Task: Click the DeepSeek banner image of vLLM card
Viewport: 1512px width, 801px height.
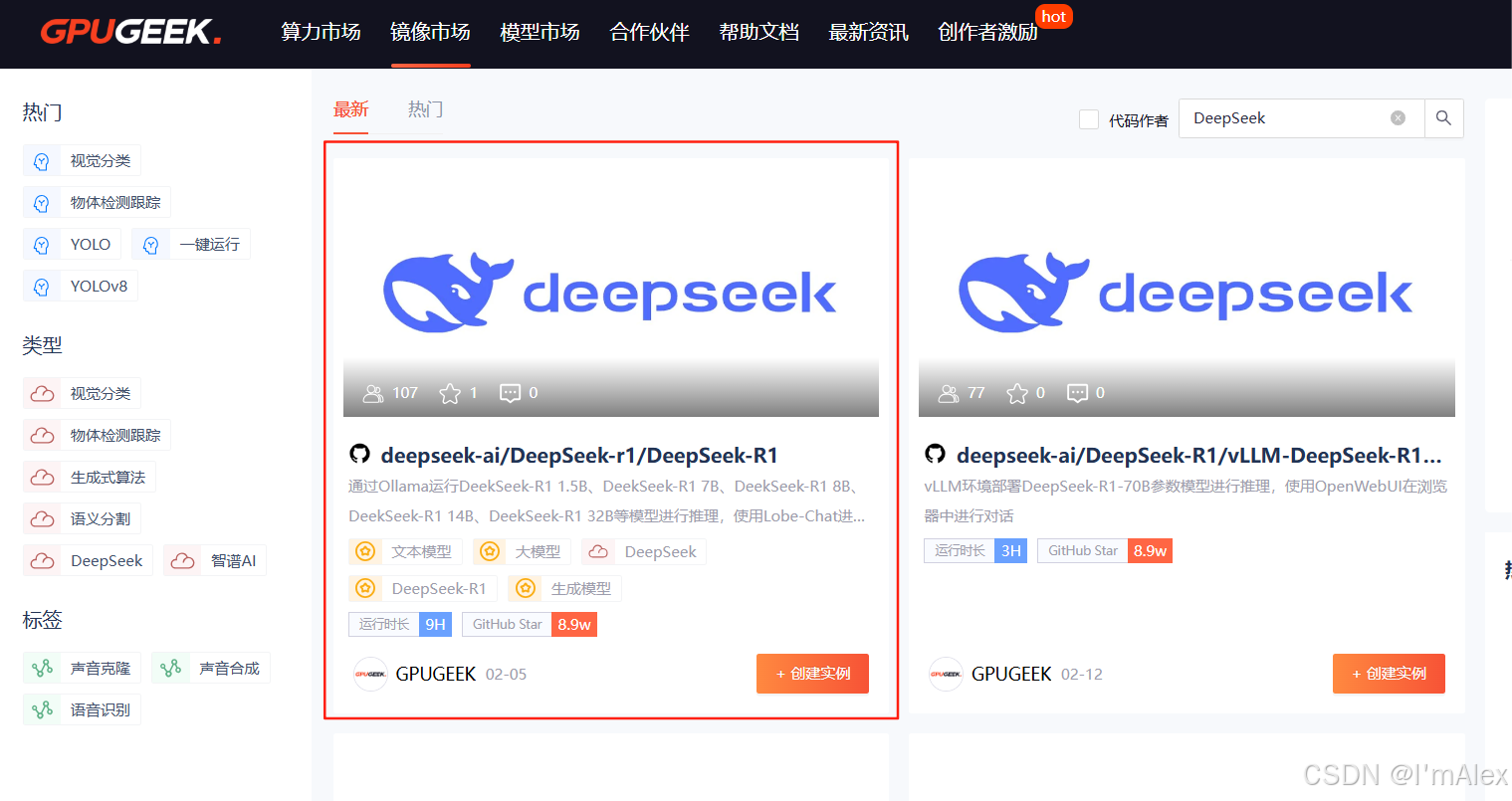Action: [x=1187, y=292]
